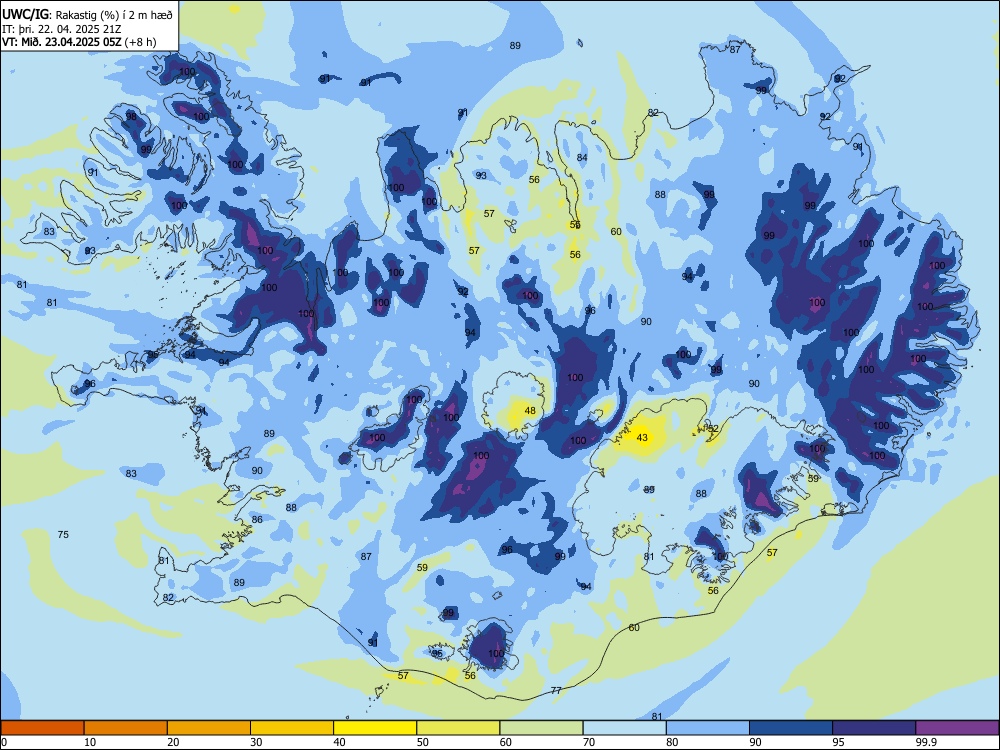Click the '30' legend scale label
The image size is (1000, 750).
pos(256,742)
